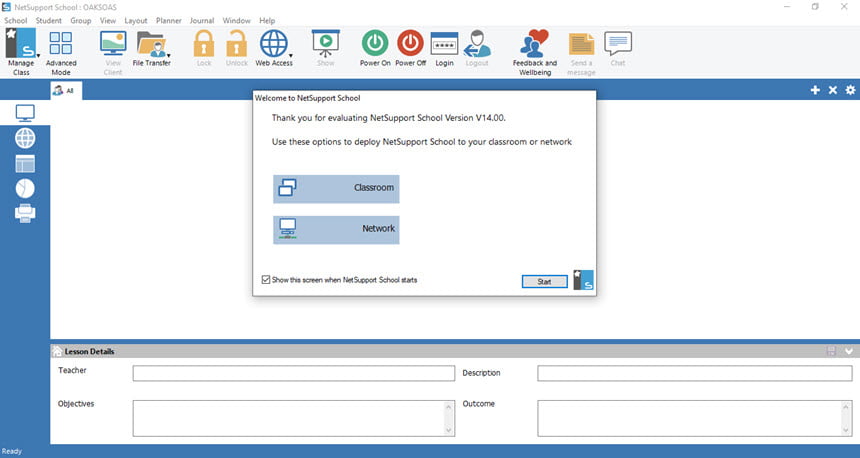
Task: Select the application window view in sidebar
Action: [25, 163]
